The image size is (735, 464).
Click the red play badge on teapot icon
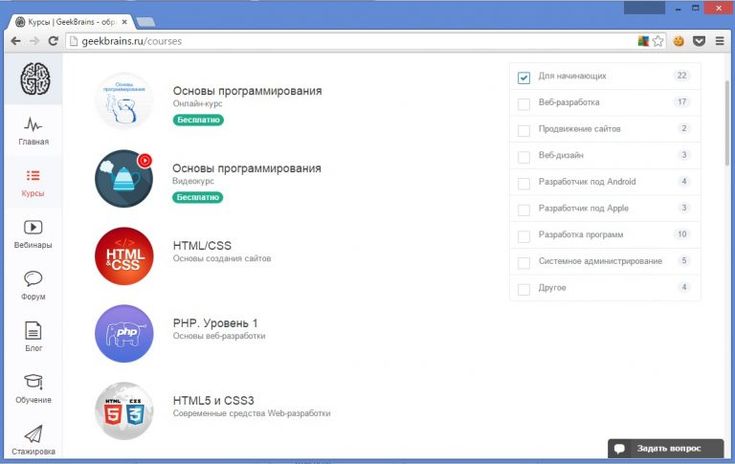click(145, 161)
